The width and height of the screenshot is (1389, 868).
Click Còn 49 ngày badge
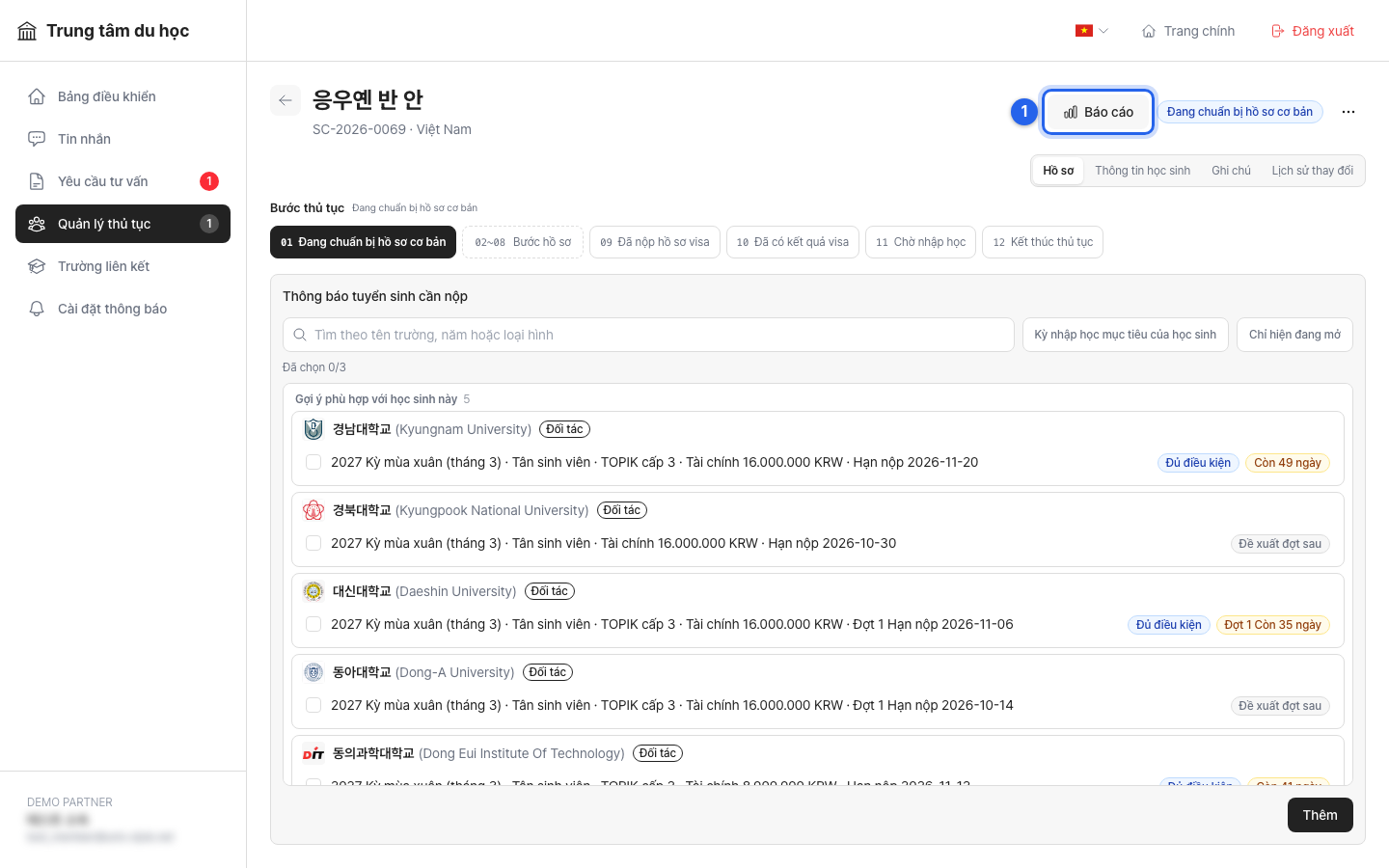click(x=1288, y=463)
